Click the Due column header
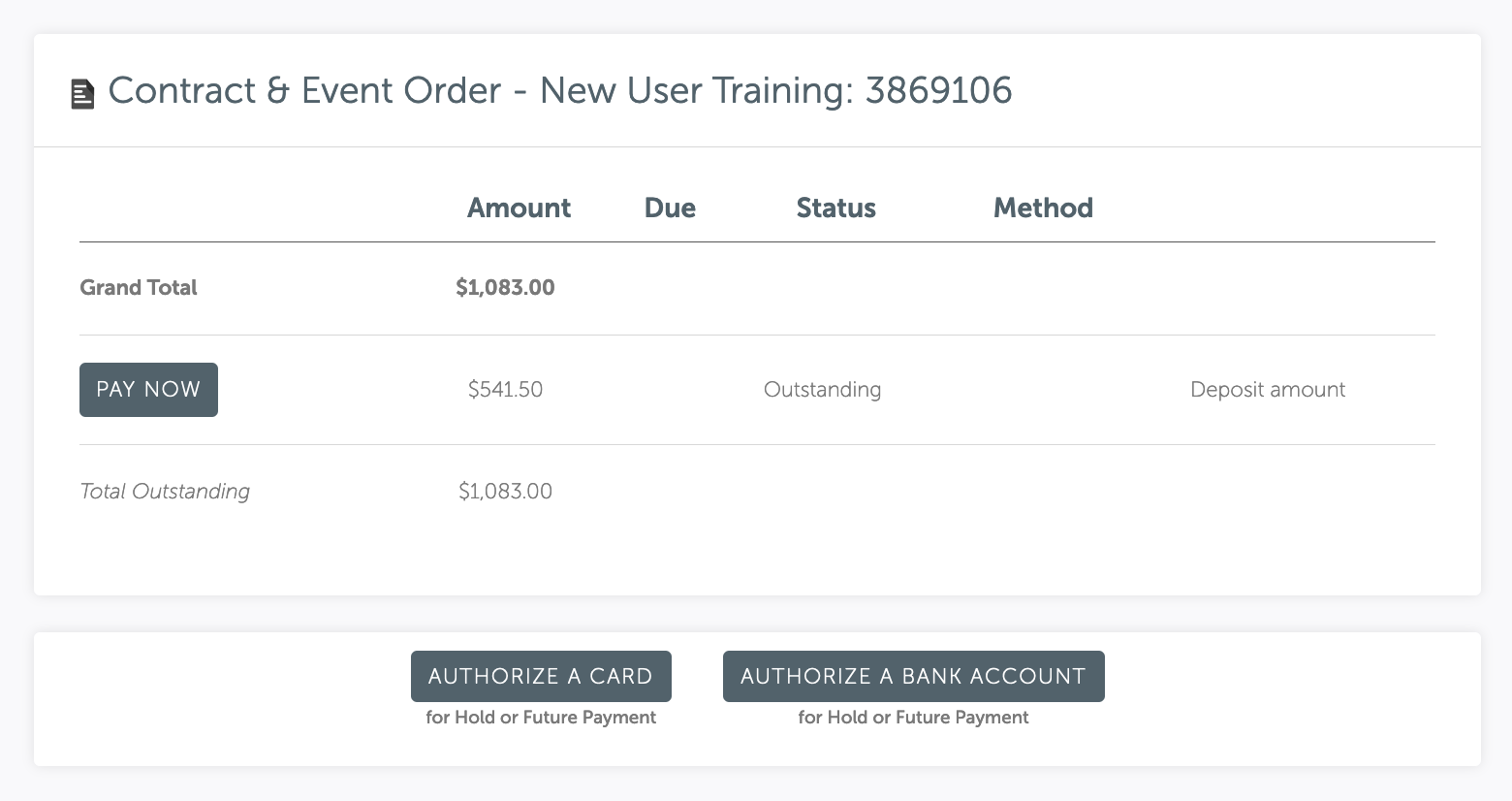This screenshot has height=801, width=1512. [x=670, y=208]
